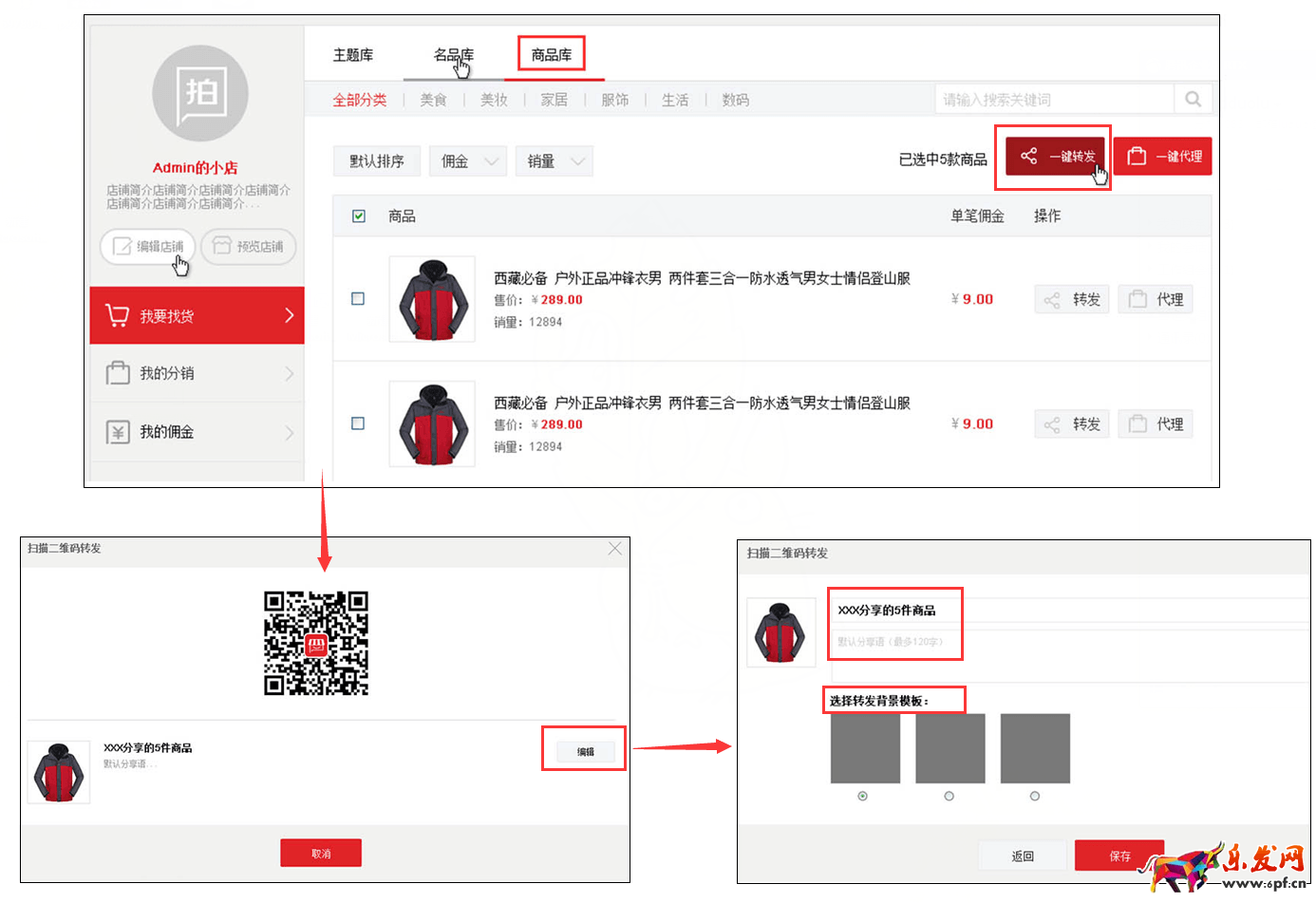
Task: Click 转发 on the first product row
Action: coord(1072,299)
